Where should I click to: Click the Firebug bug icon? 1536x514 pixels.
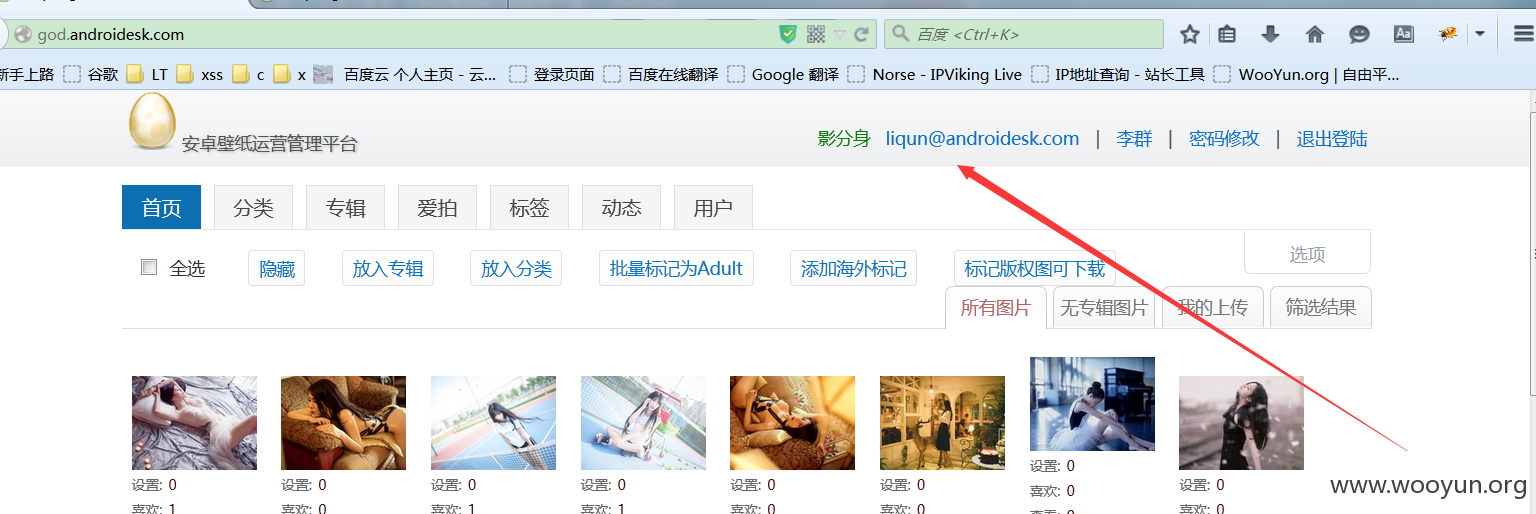pyautogui.click(x=1448, y=35)
